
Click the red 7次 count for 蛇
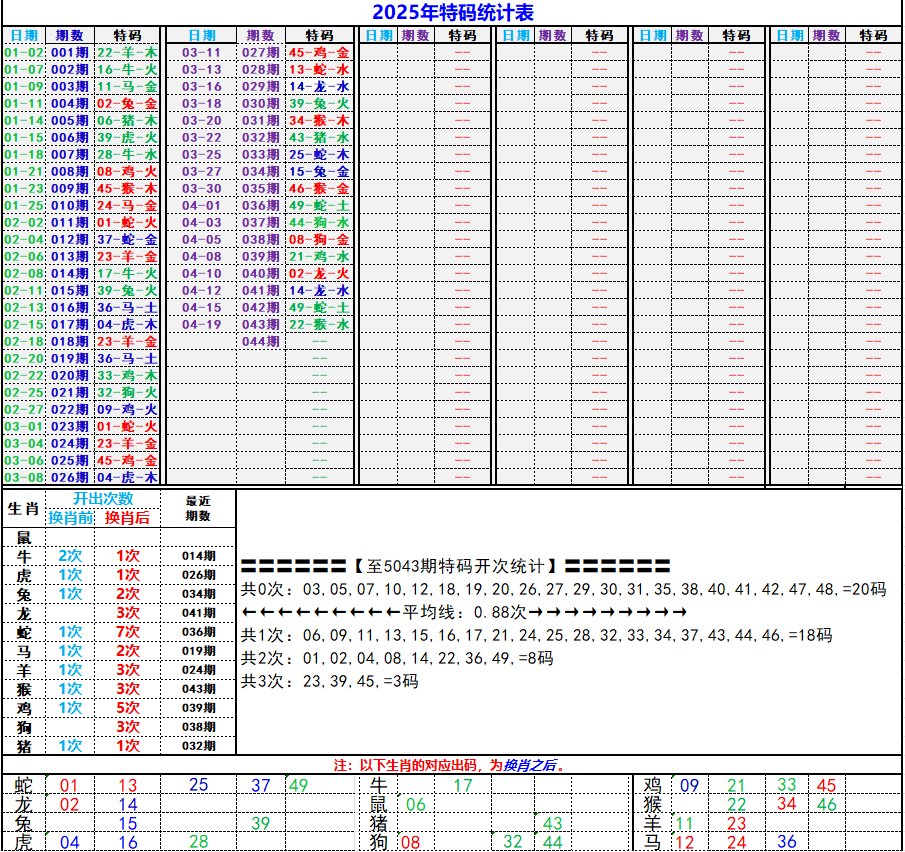click(x=127, y=632)
